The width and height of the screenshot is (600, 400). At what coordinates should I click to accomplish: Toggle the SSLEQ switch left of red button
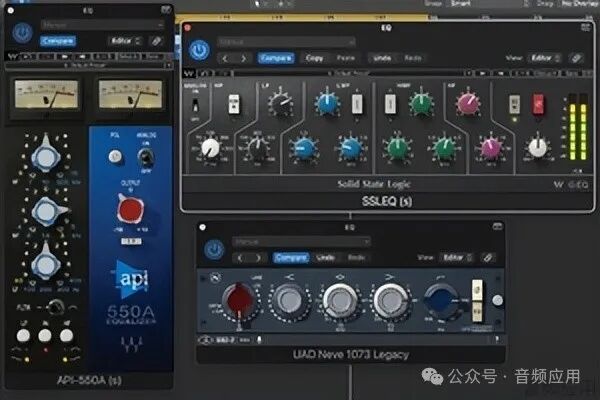coord(515,104)
